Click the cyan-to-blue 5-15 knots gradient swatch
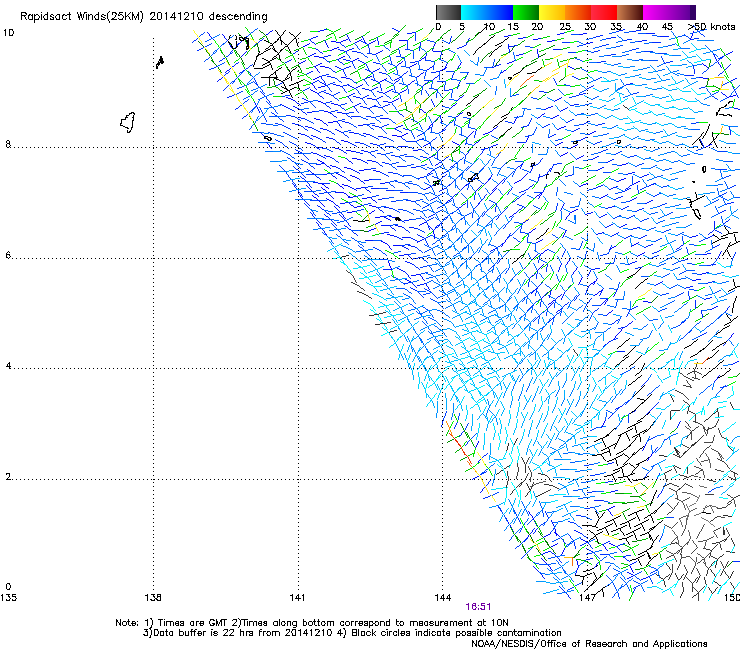 click(x=487, y=12)
